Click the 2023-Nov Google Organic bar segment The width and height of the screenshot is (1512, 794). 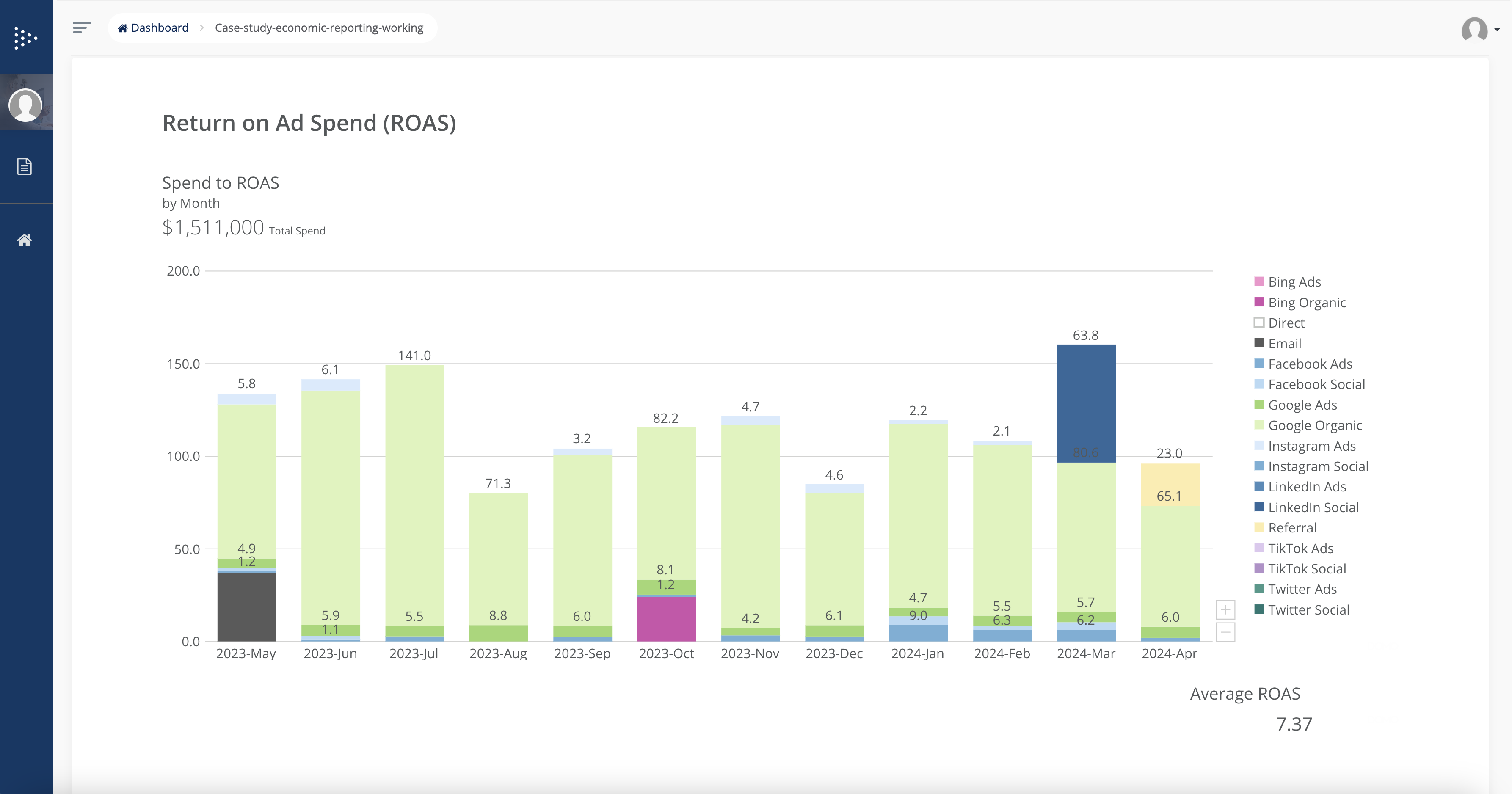tap(750, 527)
